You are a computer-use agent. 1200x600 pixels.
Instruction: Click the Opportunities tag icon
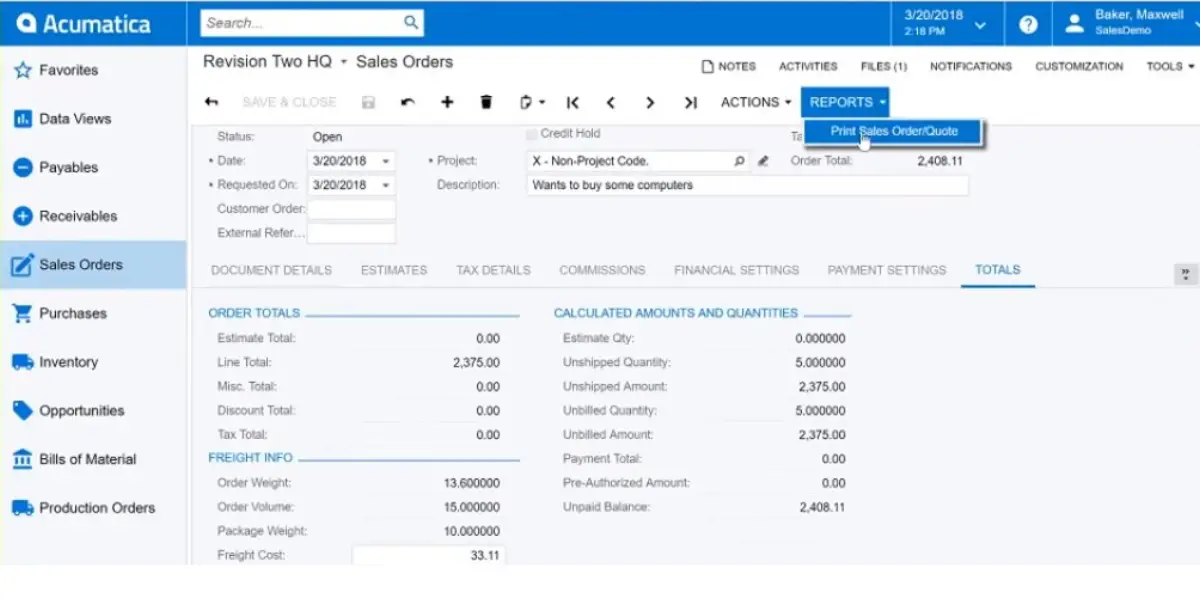click(23, 410)
